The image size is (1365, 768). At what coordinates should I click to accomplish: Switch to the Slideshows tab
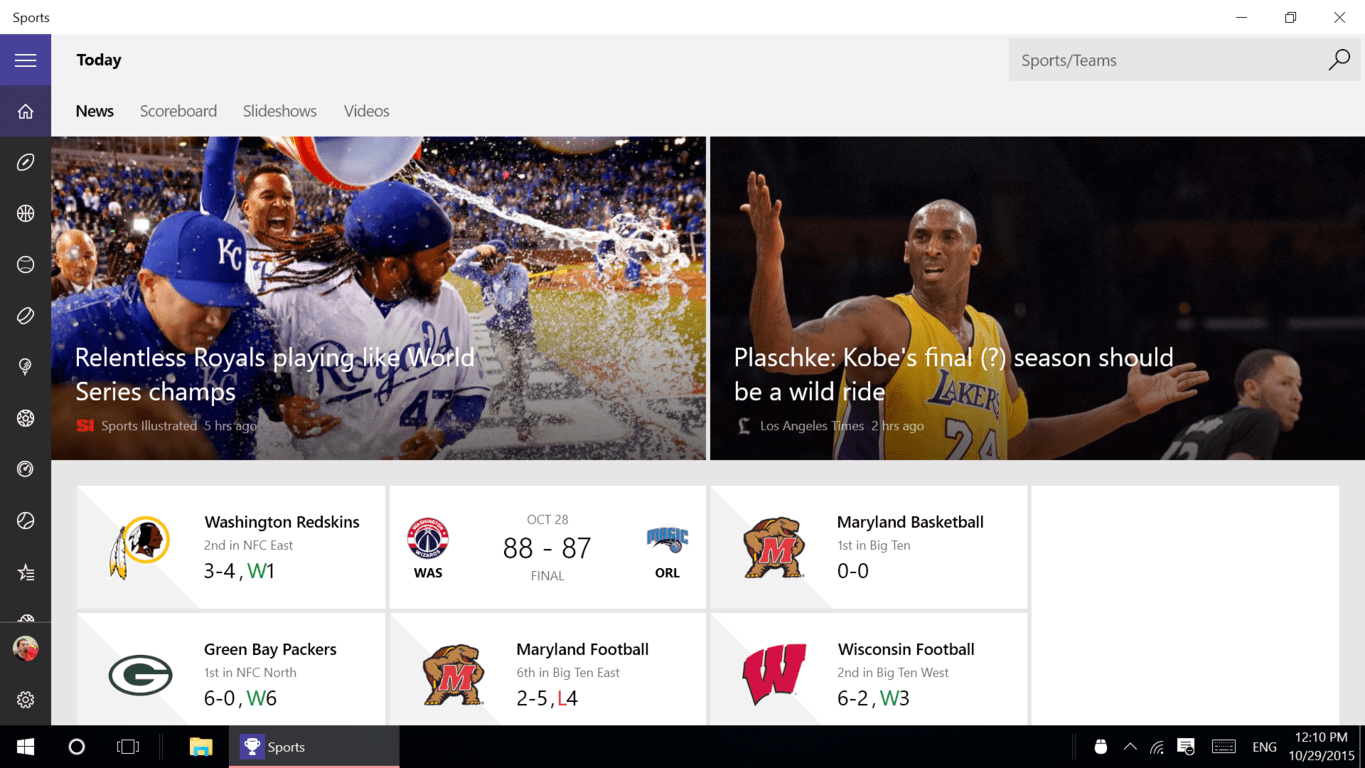coord(280,111)
